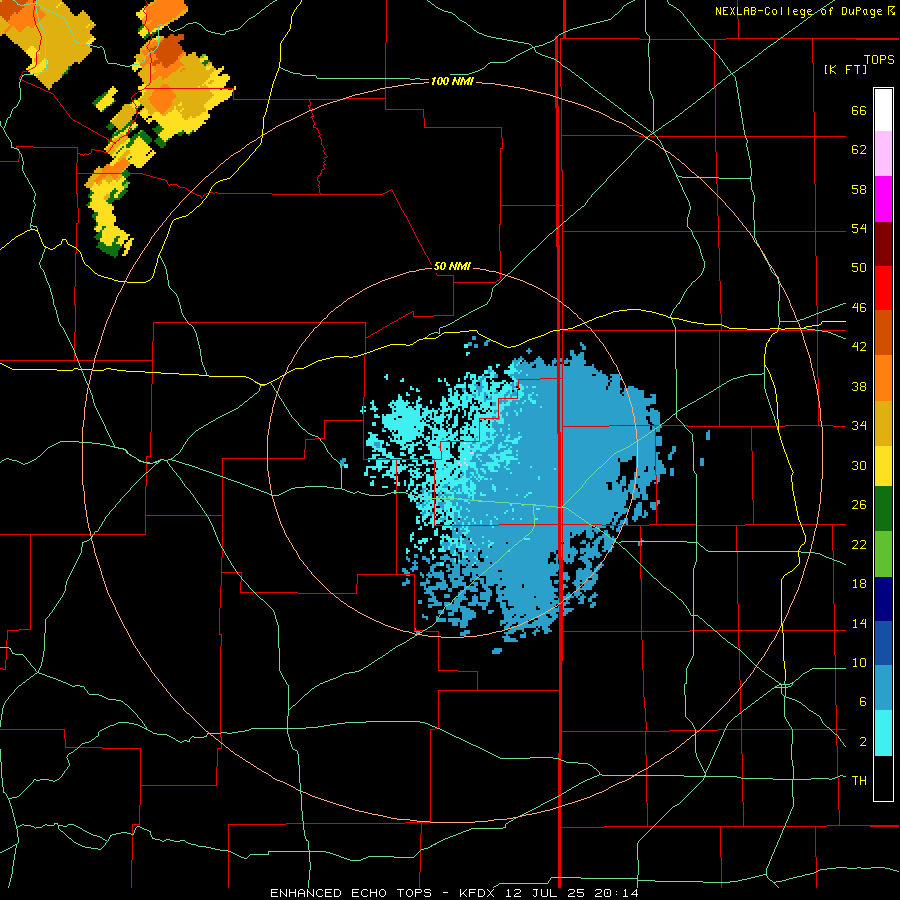Click the 42 legend value
This screenshot has height=900, width=900.
pos(859,347)
